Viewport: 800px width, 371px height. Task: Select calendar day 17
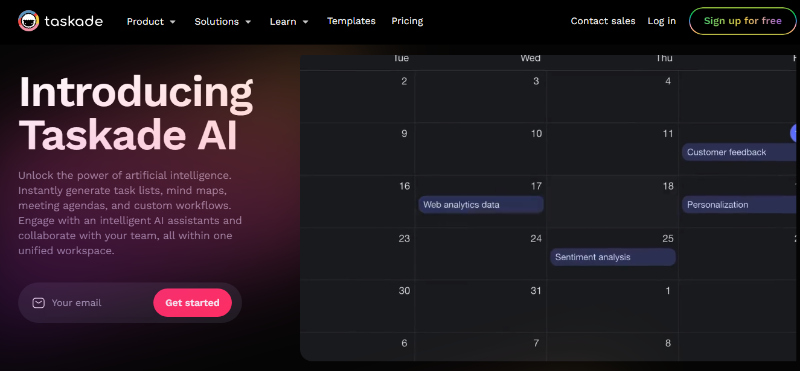[x=535, y=186]
